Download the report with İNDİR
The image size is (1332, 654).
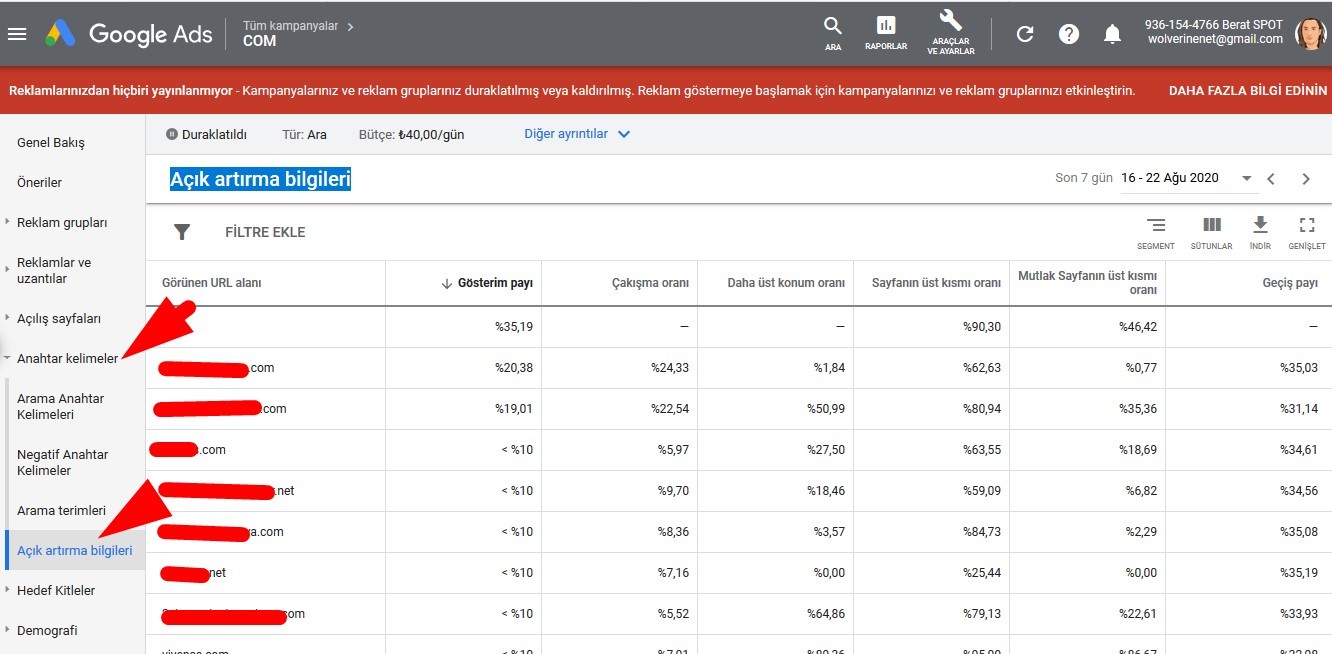click(1260, 233)
